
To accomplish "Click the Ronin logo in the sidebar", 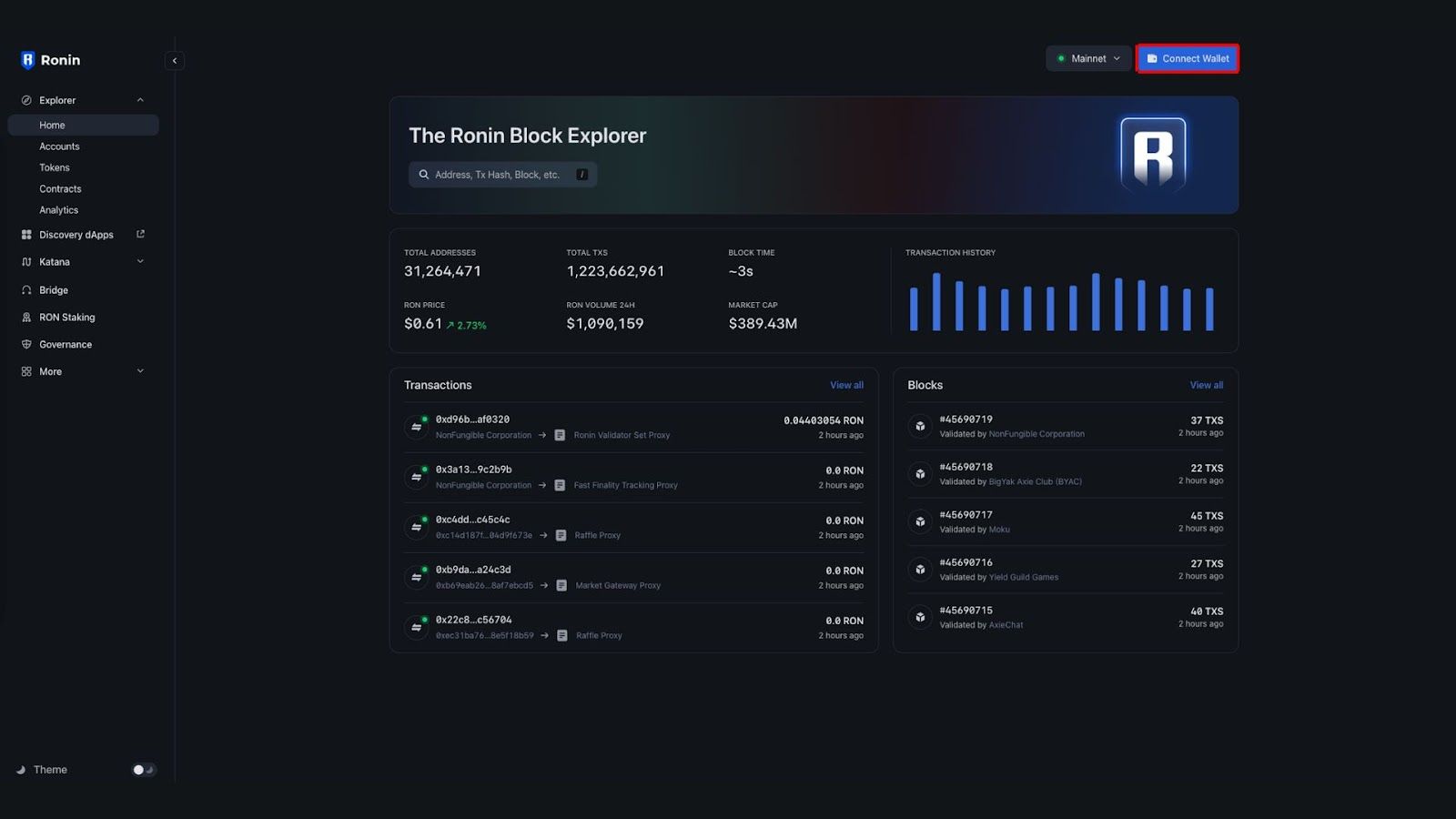I will point(50,60).
